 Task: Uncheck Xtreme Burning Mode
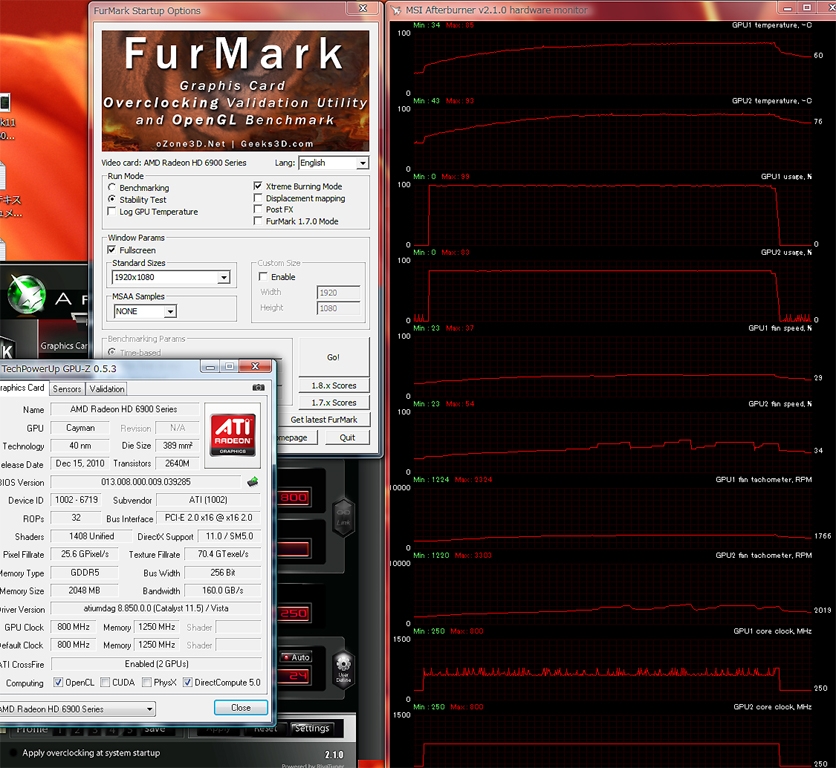(x=258, y=186)
